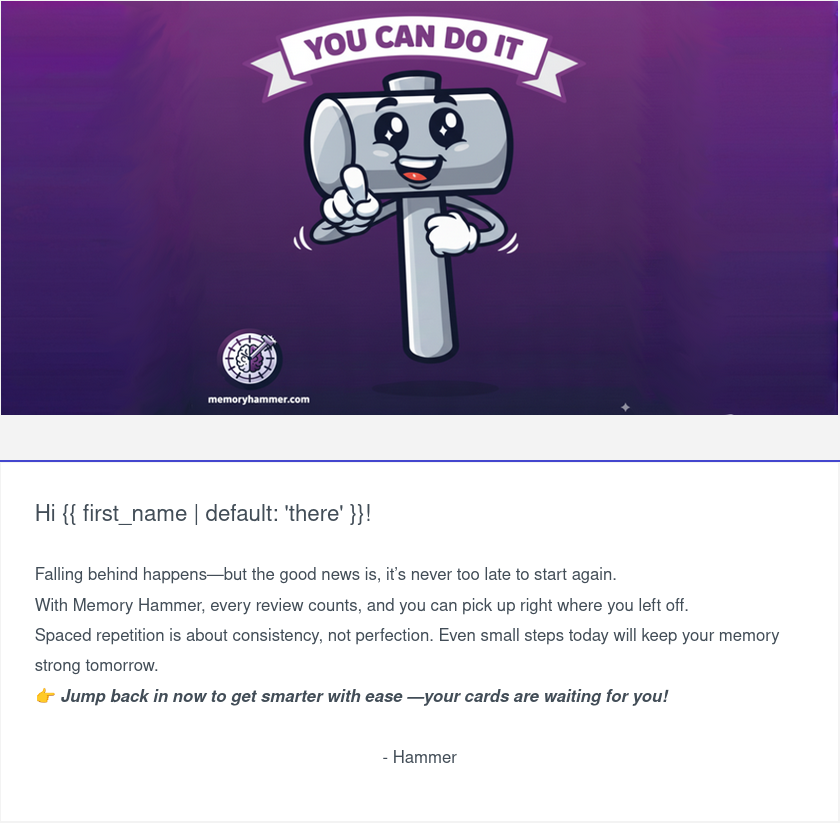Click the 'Falling behind happens' sentence
Image resolution: width=840 pixels, height=823 pixels.
pyautogui.click(x=326, y=574)
